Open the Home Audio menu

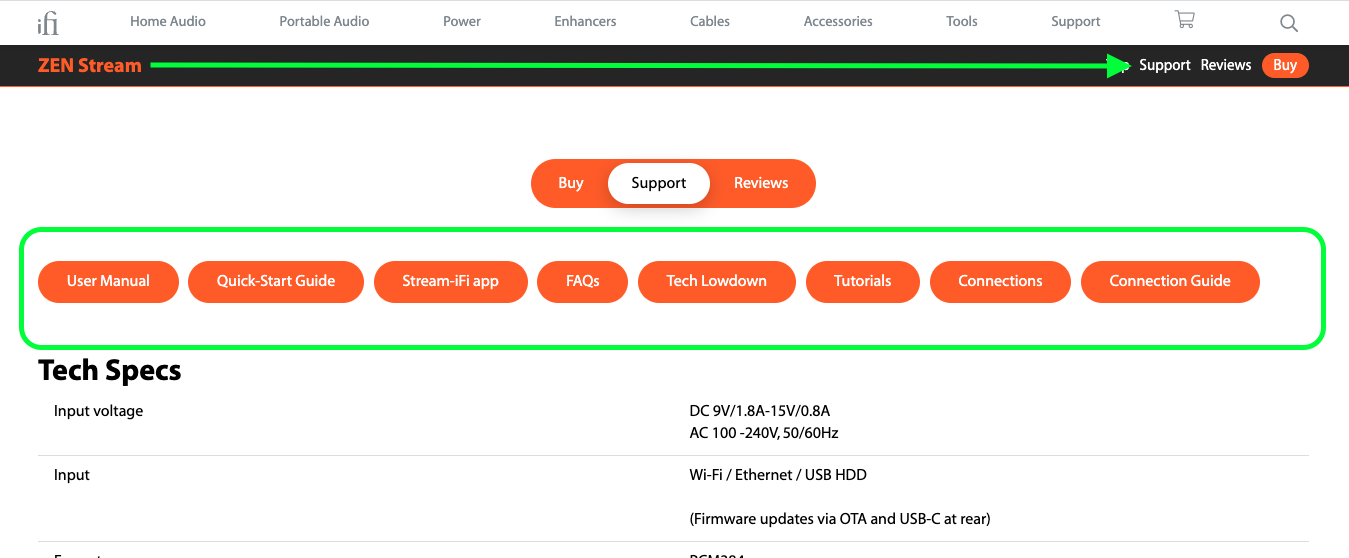[x=166, y=21]
